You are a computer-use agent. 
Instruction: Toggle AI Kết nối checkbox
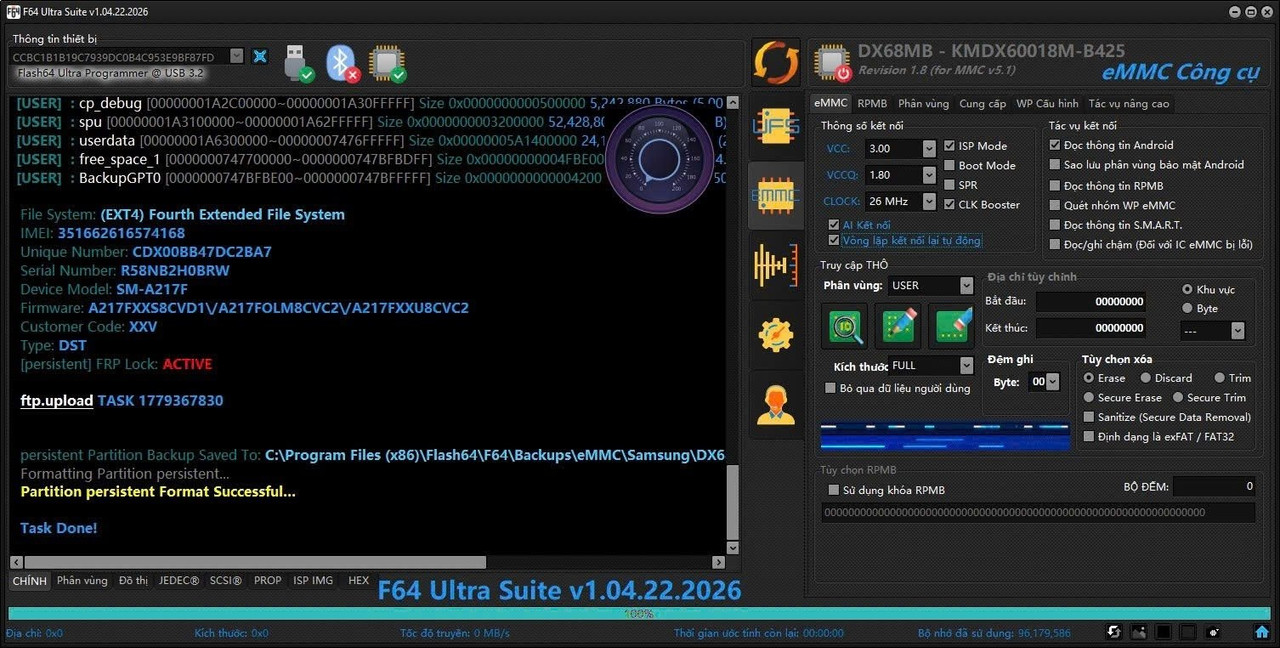(x=834, y=225)
